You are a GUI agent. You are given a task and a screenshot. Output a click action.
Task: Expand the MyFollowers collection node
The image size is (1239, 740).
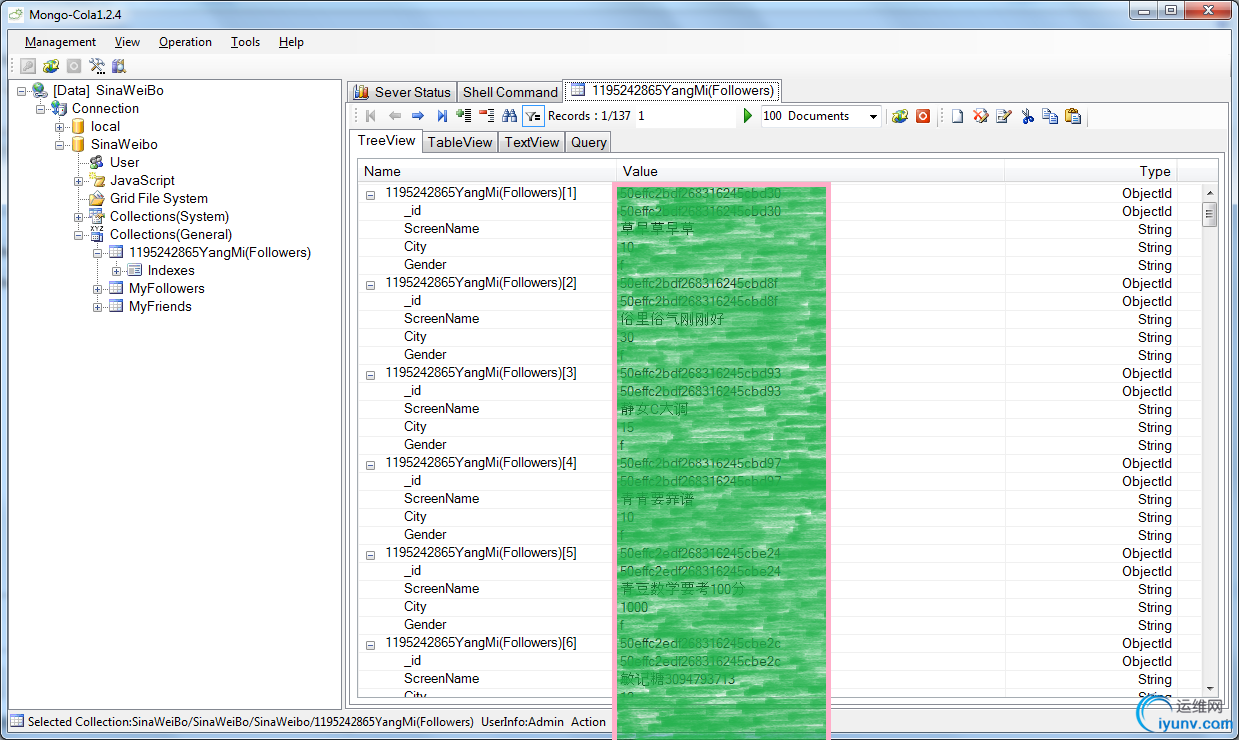98,289
